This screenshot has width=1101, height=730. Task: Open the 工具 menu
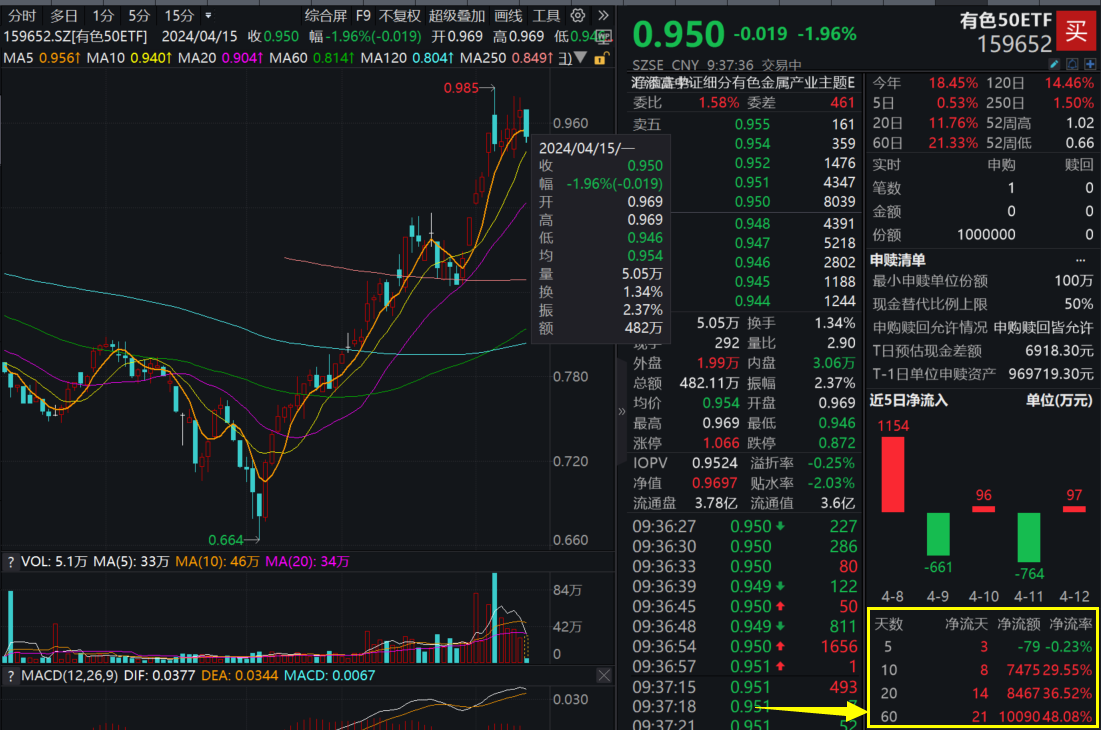(546, 15)
